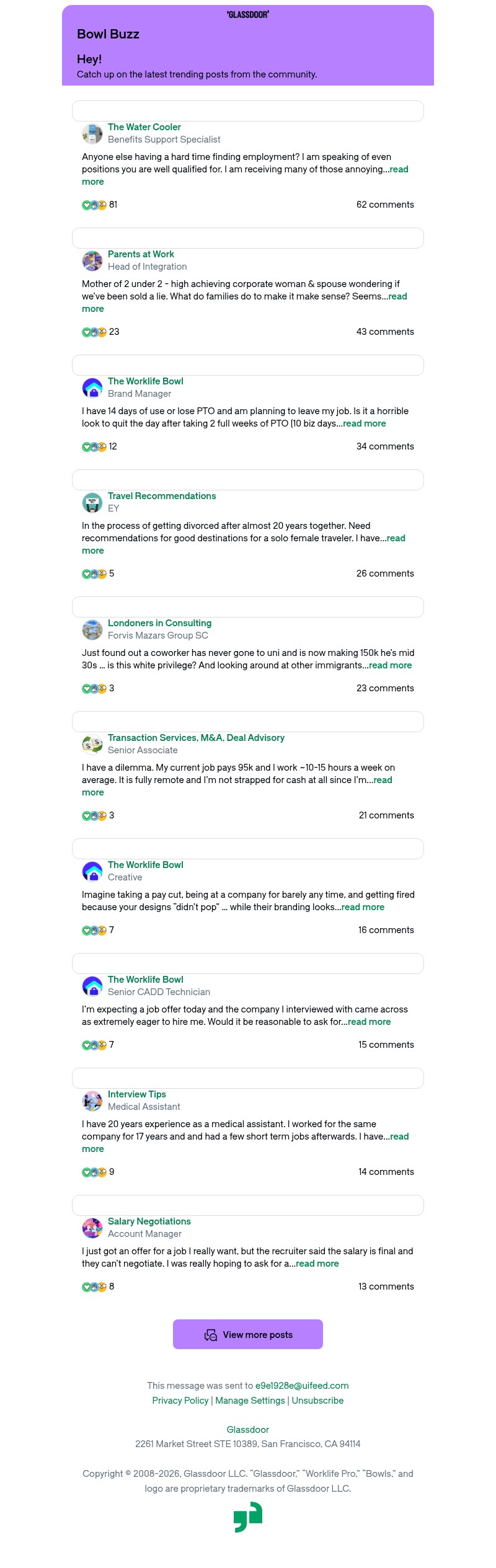Click the Glassdoor quotation-mark logo at the bottom

248,1517
